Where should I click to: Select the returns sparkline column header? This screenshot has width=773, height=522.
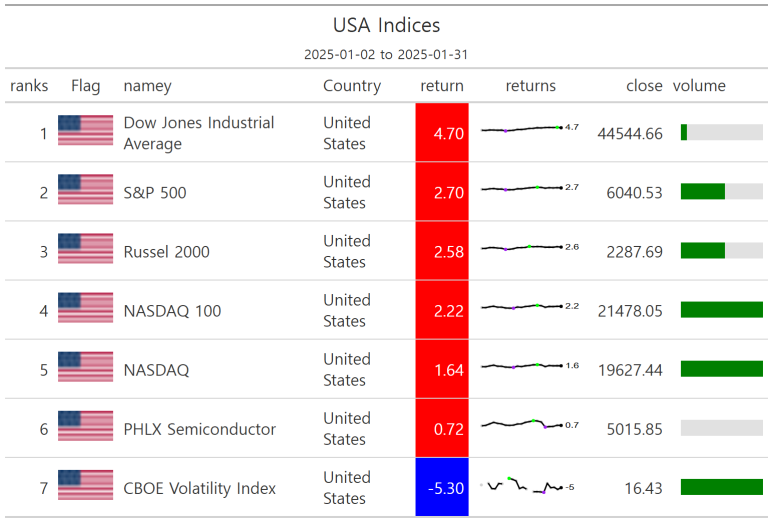(x=530, y=86)
